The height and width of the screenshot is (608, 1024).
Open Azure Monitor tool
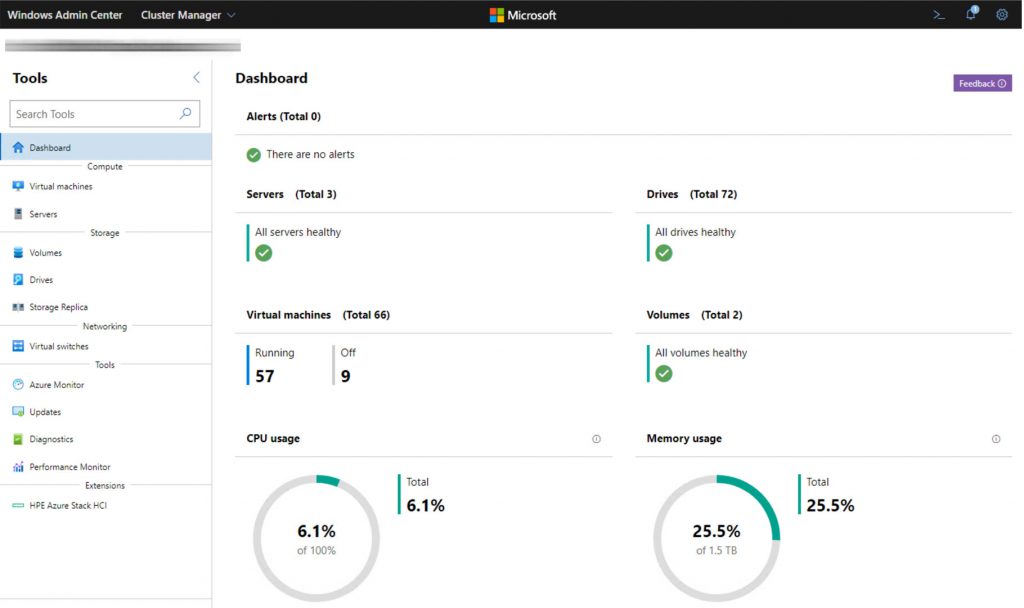point(106,385)
